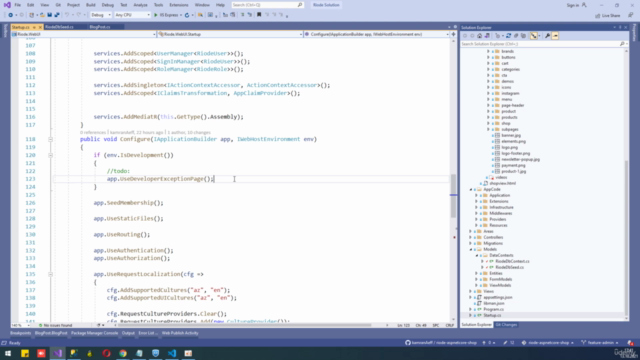Switch to the RiodeDbSeed.cs tab
This screenshot has width=640, height=360.
tap(60, 27)
